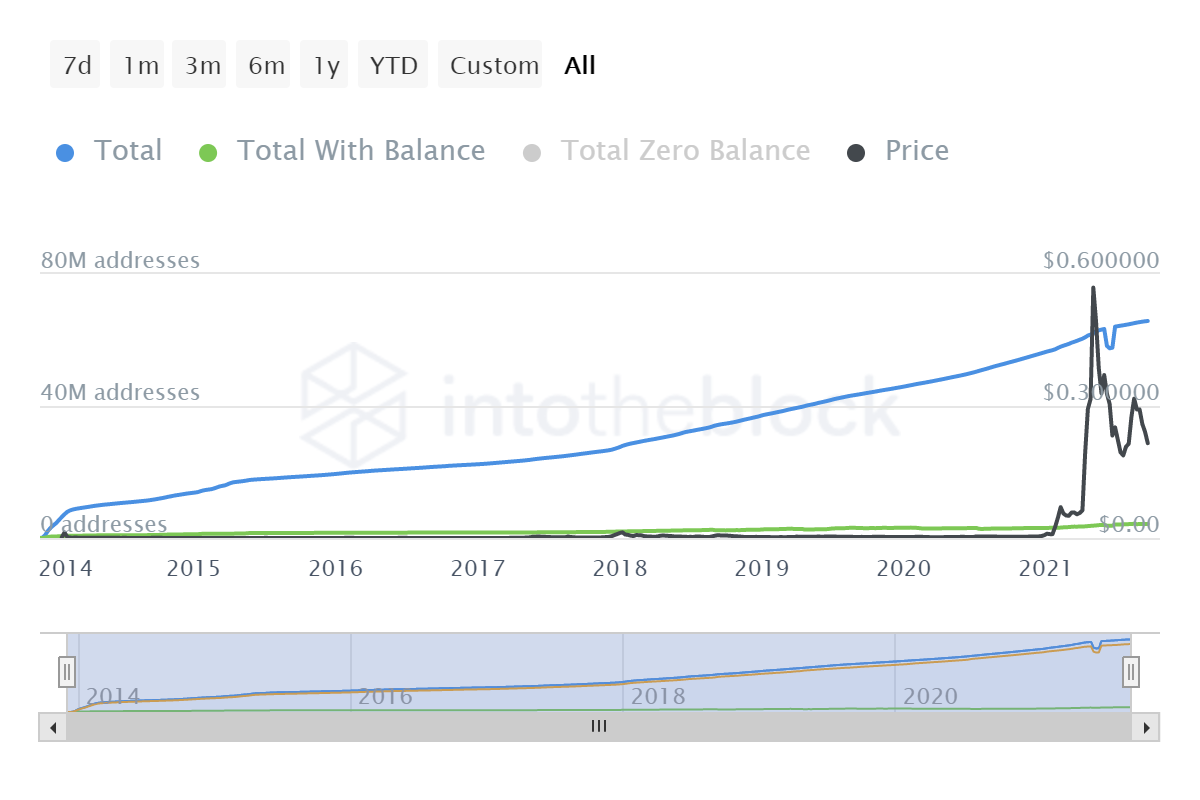Screen dimensions: 1200x800
Task: Toggle the dark Price legend dot
Action: click(x=856, y=153)
